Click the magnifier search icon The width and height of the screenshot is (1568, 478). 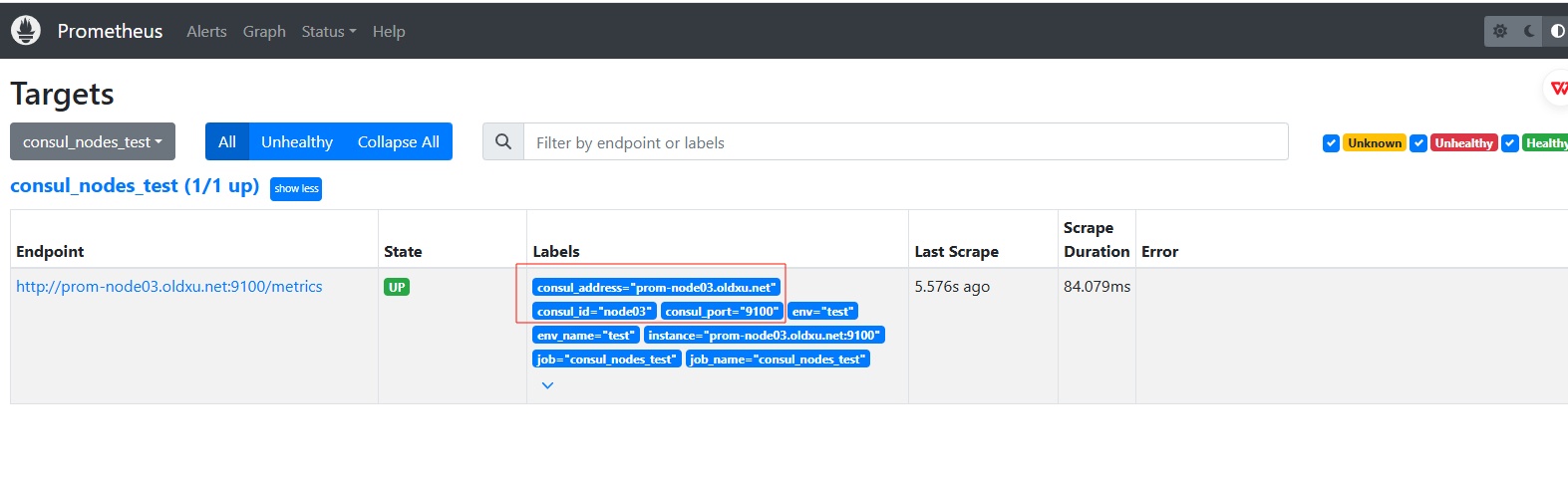click(503, 142)
